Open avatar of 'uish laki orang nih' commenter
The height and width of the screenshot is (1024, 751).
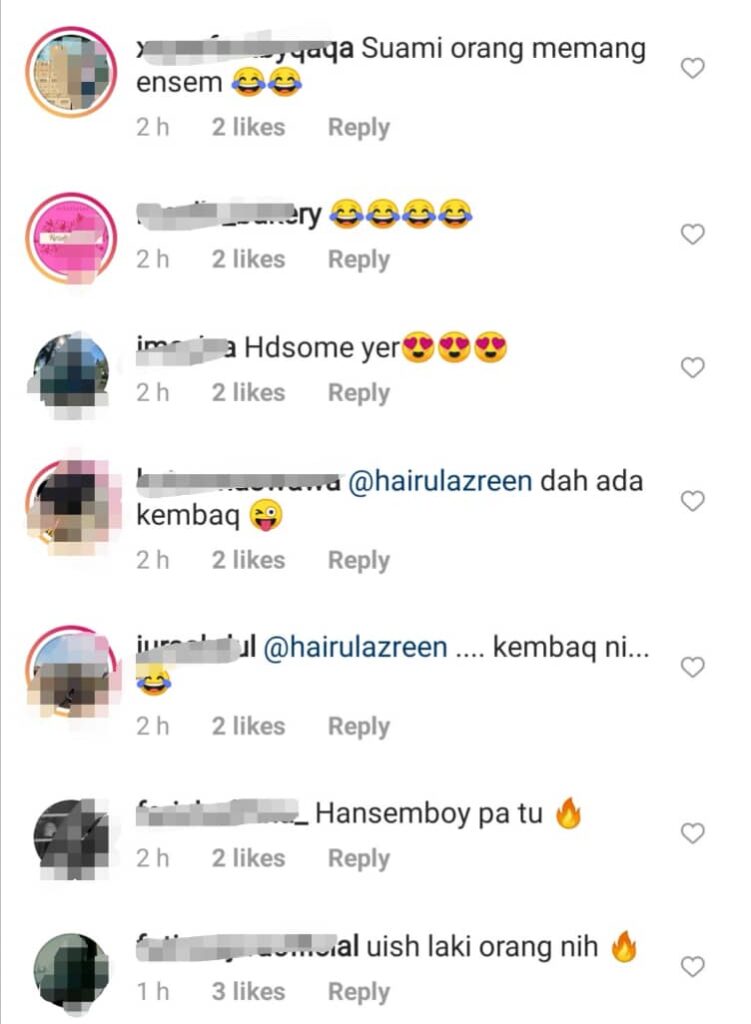[x=71, y=972]
